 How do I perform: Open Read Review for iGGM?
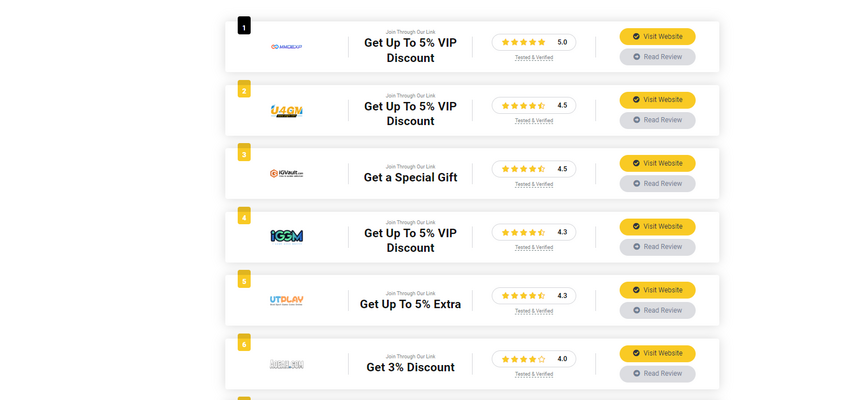[x=657, y=247]
